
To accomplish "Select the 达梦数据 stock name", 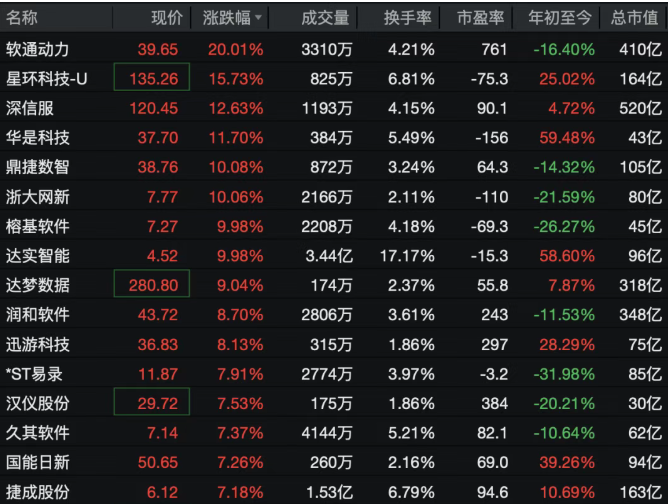I will click(37, 285).
